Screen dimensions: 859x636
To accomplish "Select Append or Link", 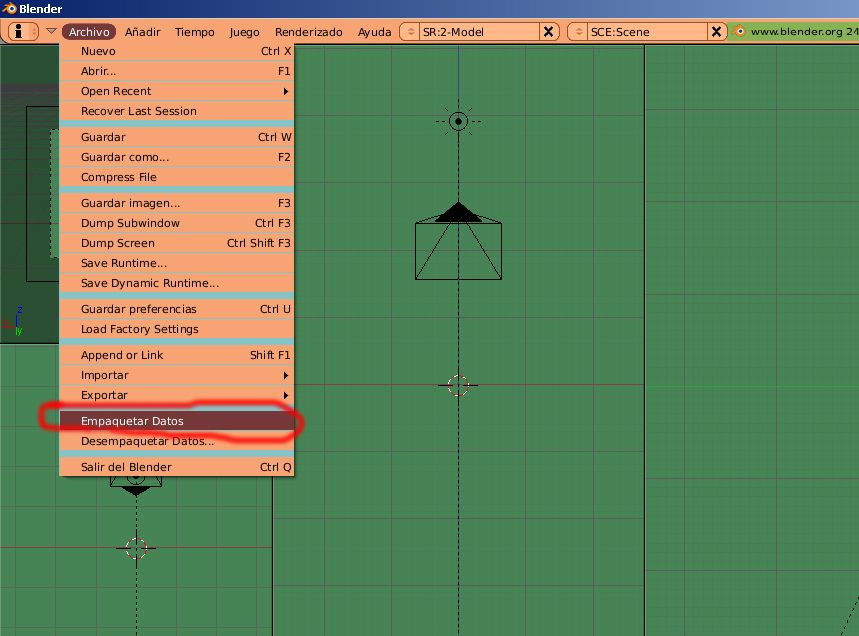I will tap(176, 355).
